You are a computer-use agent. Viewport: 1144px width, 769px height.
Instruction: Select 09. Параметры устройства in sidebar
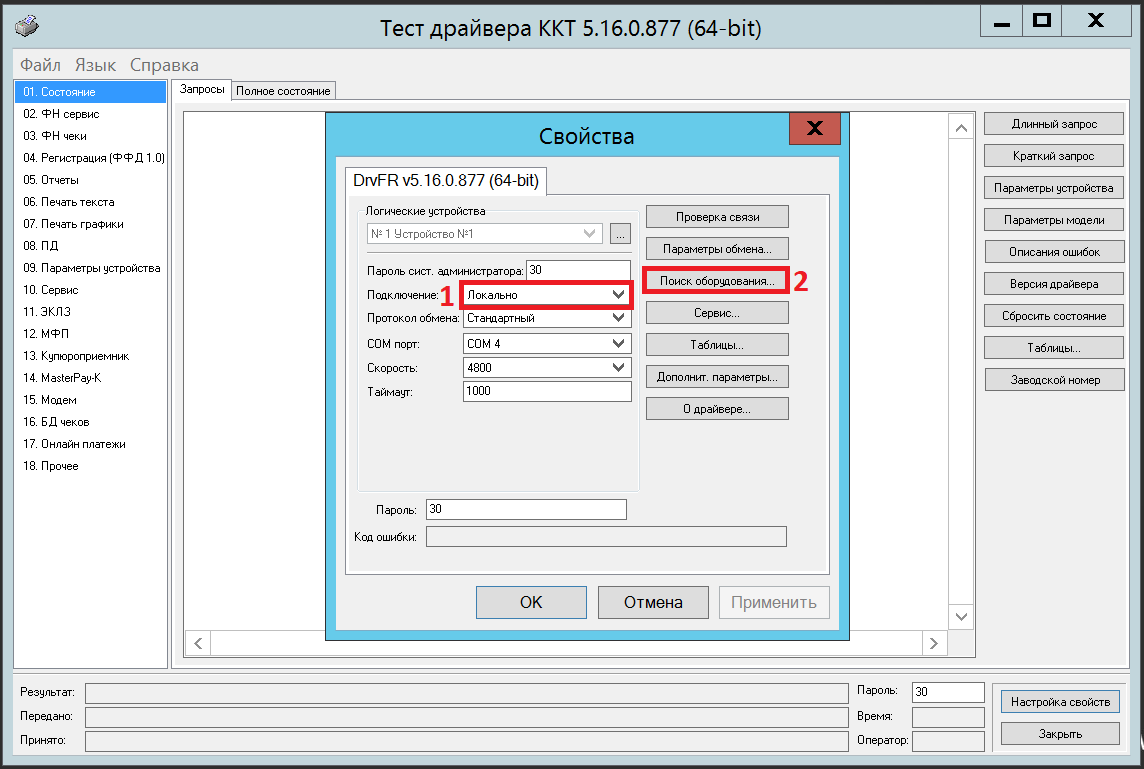coord(91,268)
